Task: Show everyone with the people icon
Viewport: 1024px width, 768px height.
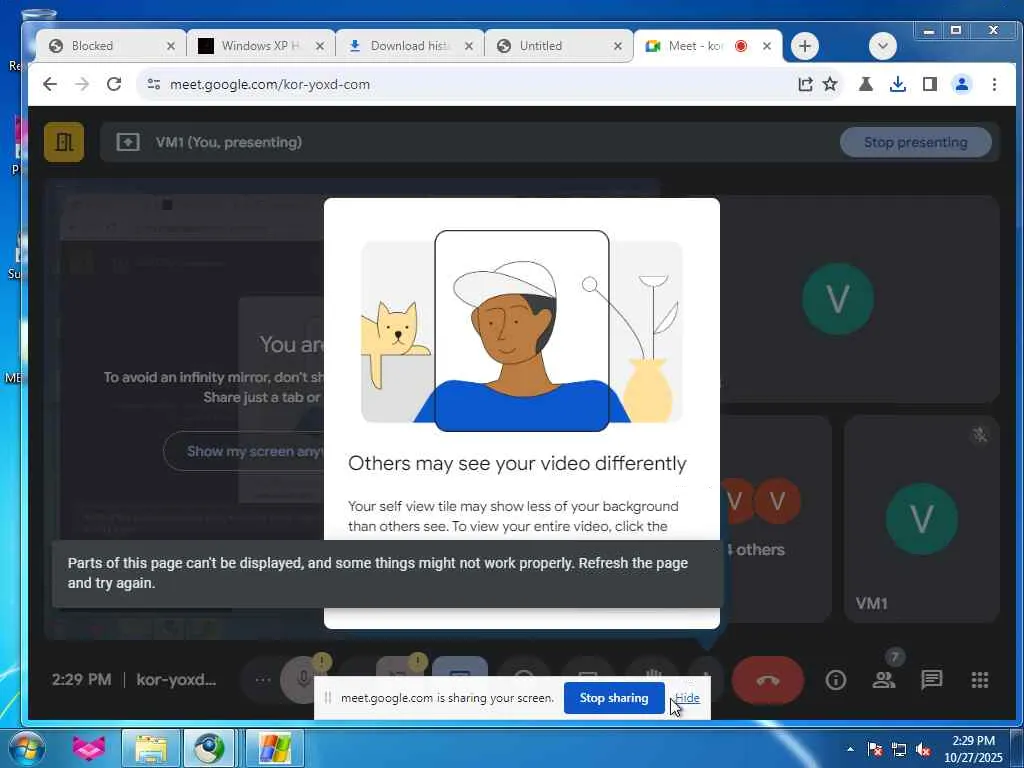Action: pyautogui.click(x=884, y=680)
